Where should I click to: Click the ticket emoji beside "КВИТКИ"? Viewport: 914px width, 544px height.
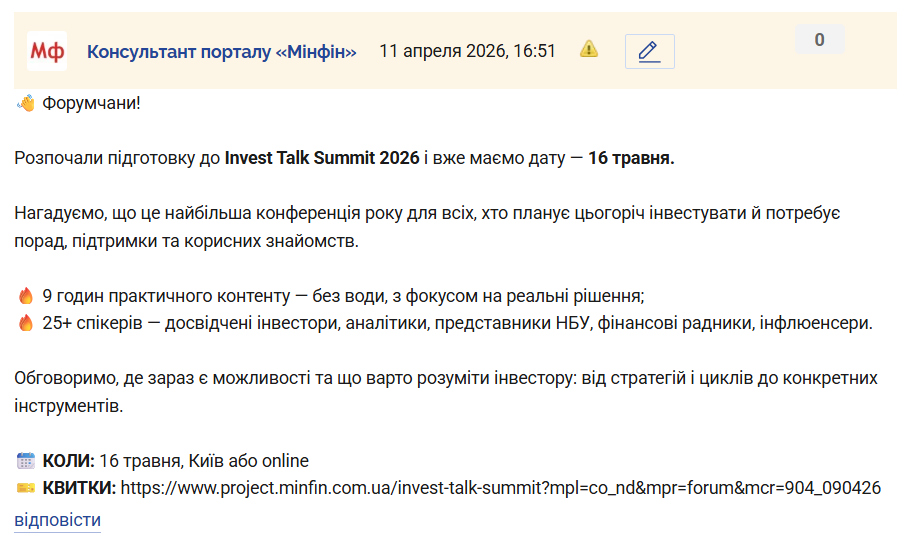coord(26,488)
